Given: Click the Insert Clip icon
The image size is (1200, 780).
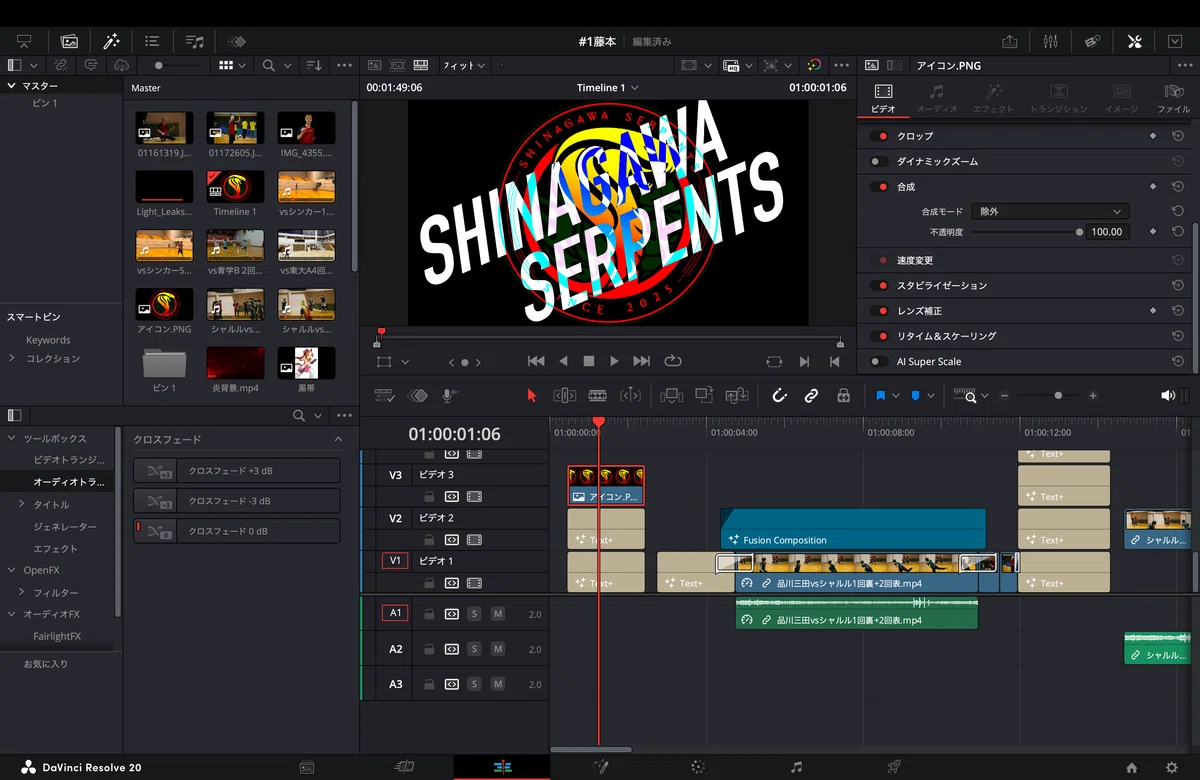Looking at the screenshot, I should point(671,395).
